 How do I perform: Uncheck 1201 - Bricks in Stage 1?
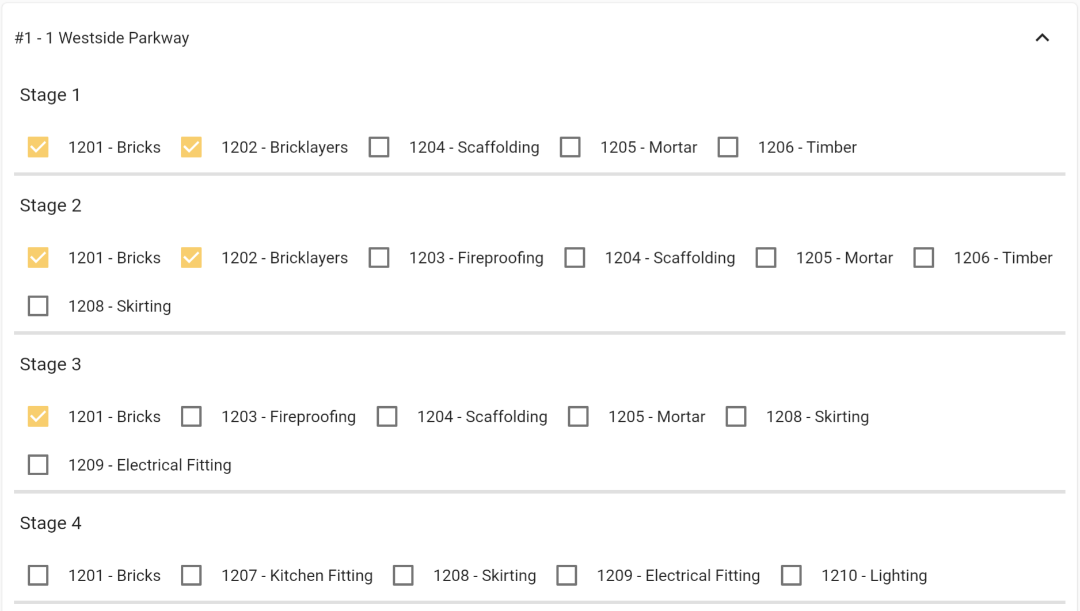[x=38, y=147]
